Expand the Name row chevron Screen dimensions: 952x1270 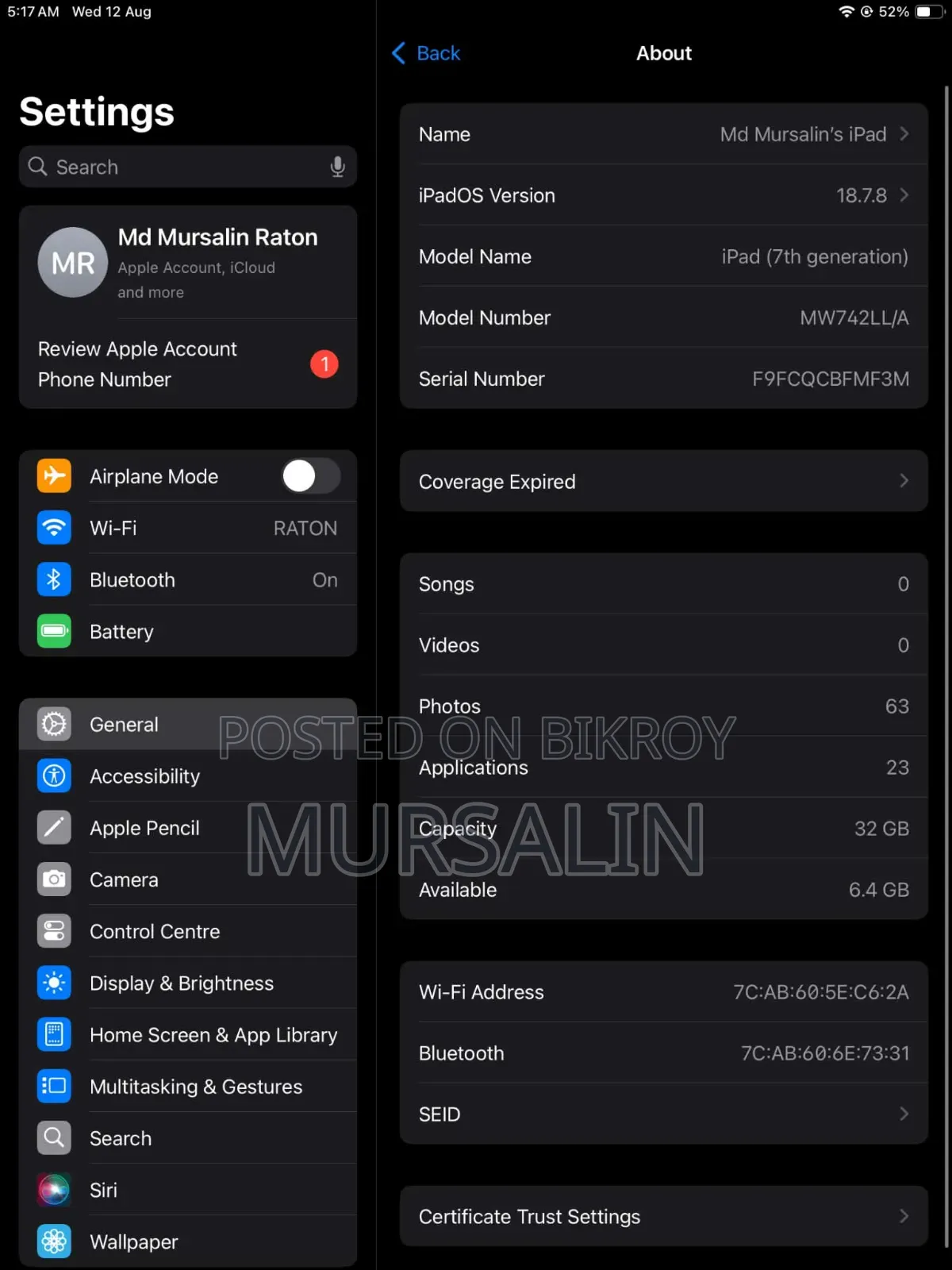click(904, 134)
